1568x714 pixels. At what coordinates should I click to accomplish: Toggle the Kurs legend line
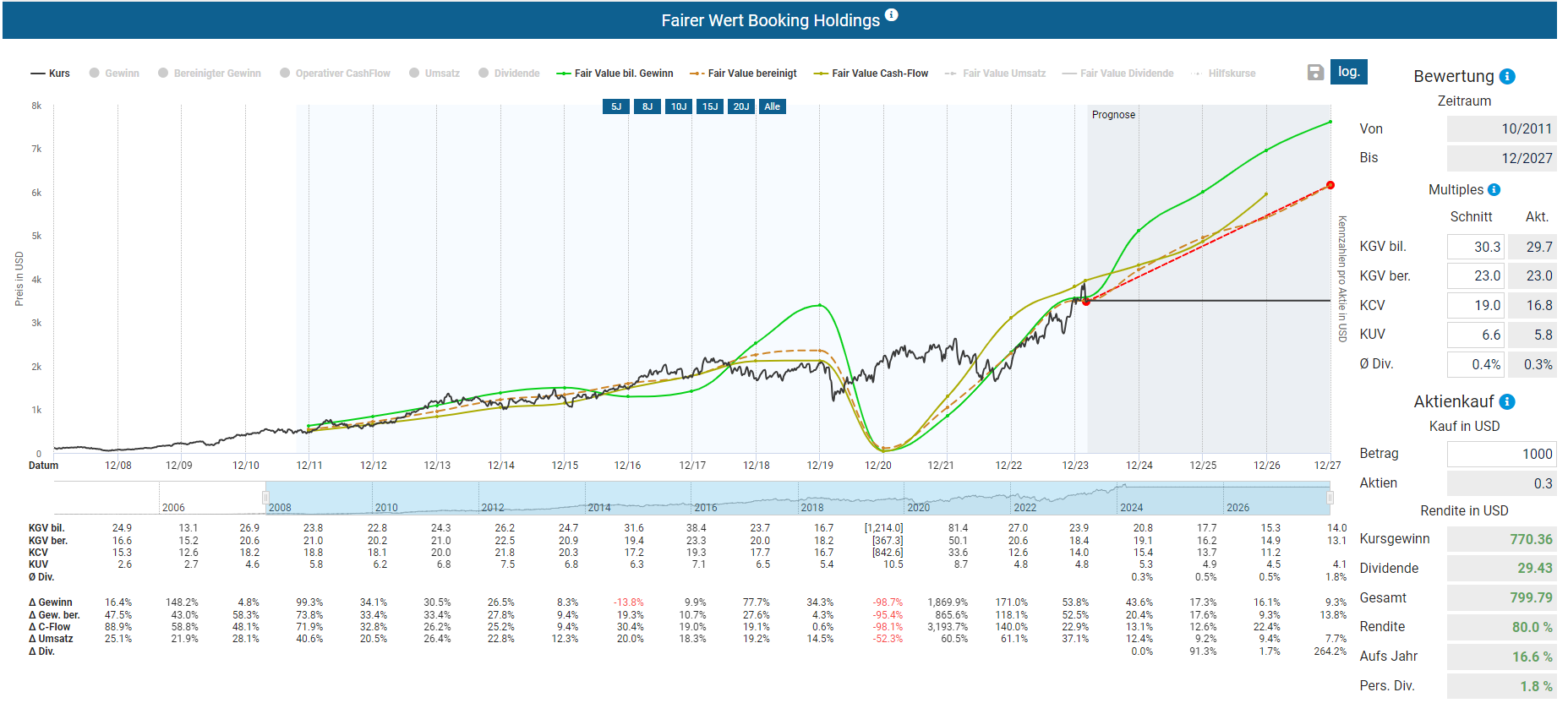[51, 74]
